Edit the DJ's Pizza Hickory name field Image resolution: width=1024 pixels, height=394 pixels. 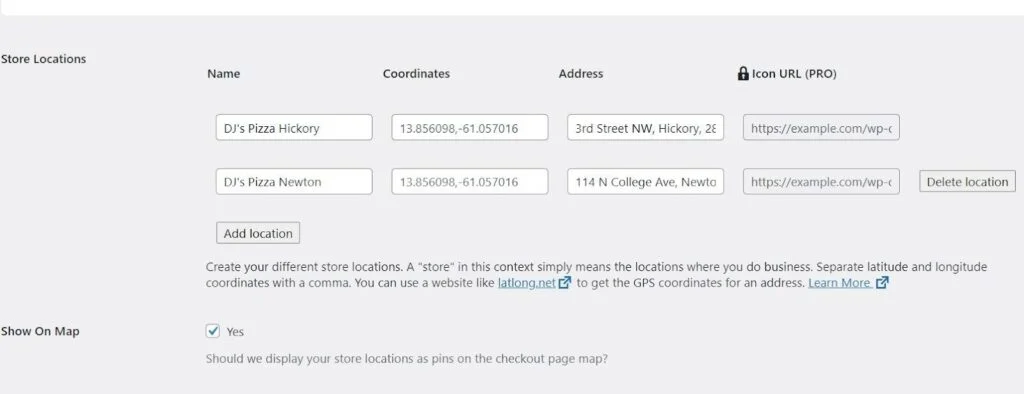click(294, 128)
